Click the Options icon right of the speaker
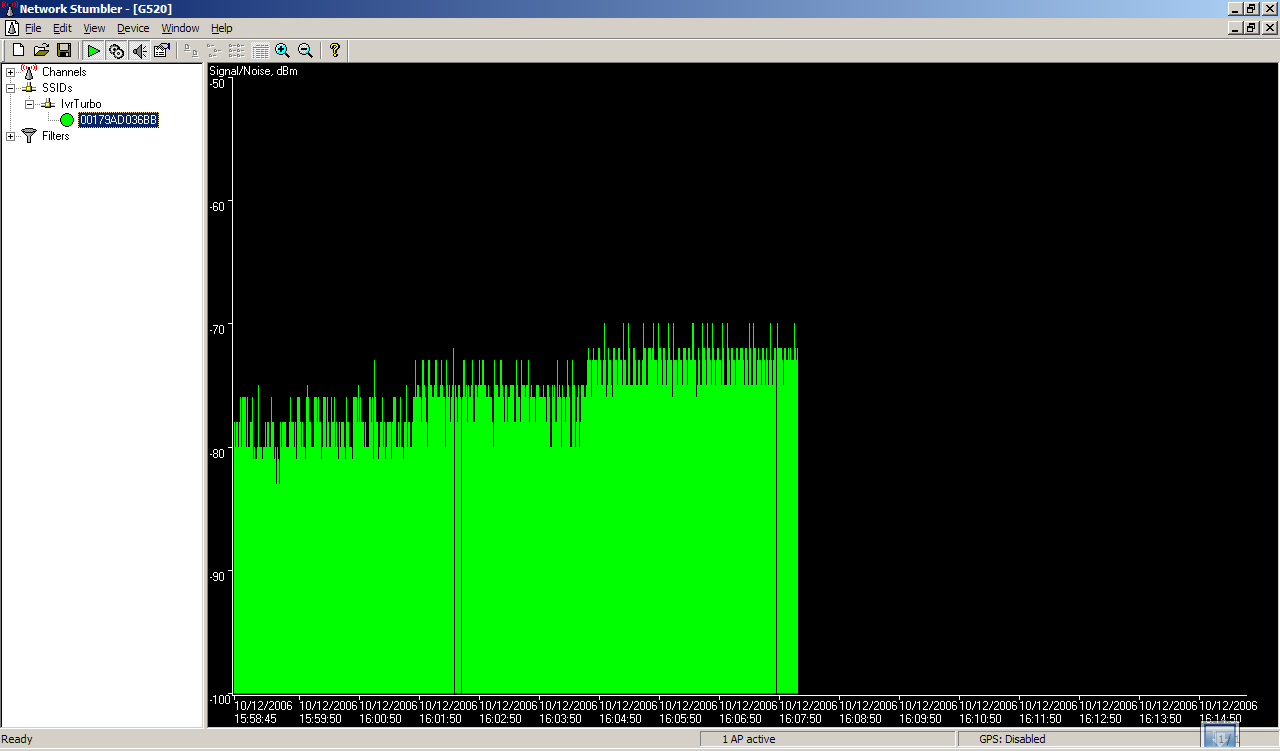Image resolution: width=1280 pixels, height=751 pixels. 162,50
